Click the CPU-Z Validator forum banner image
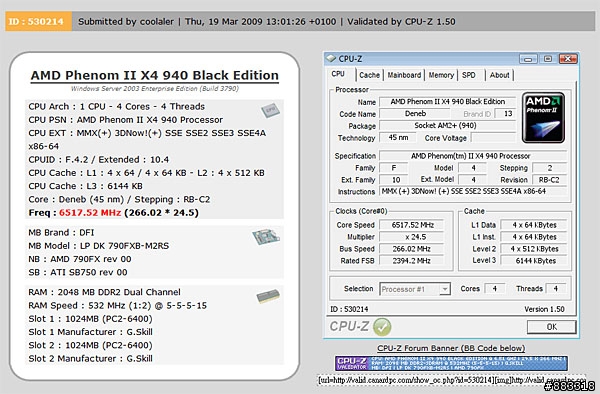Viewport: 600px width, 394px height. point(451,363)
